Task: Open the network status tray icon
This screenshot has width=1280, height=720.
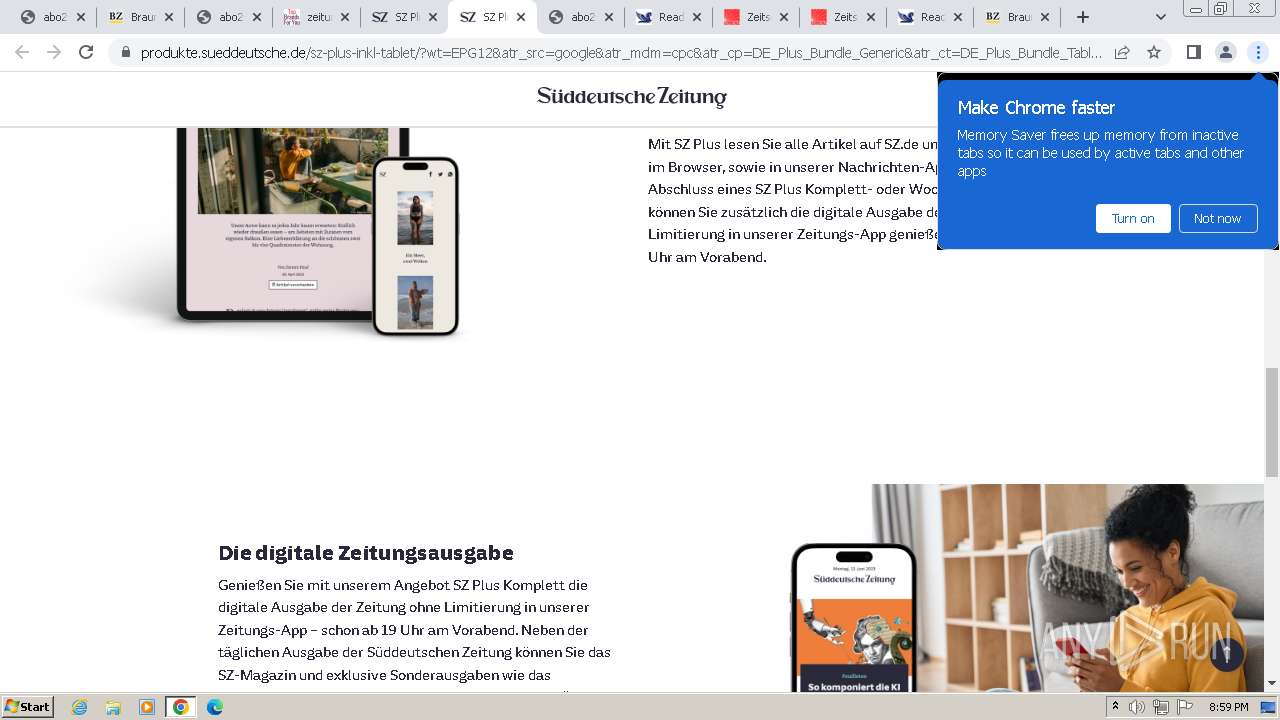Action: (x=1161, y=707)
